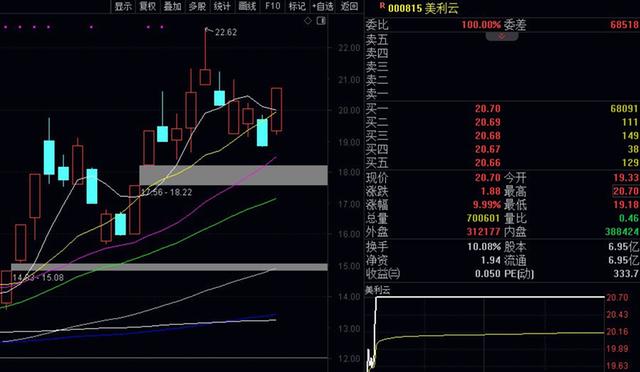Click the 委比 100.00% value
This screenshot has height=372, width=640.
click(x=481, y=25)
